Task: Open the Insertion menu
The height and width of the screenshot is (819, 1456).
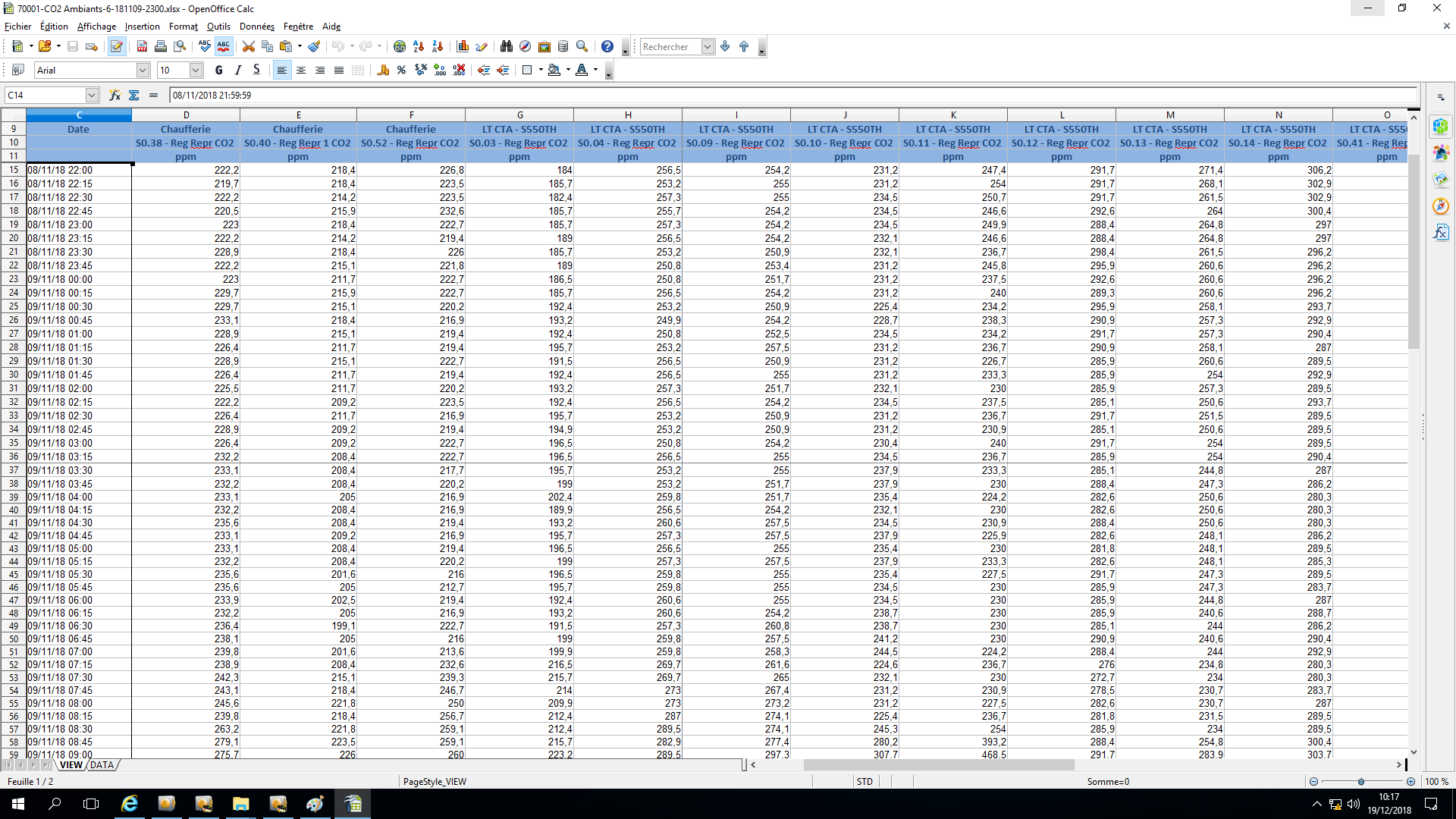Action: [x=143, y=27]
